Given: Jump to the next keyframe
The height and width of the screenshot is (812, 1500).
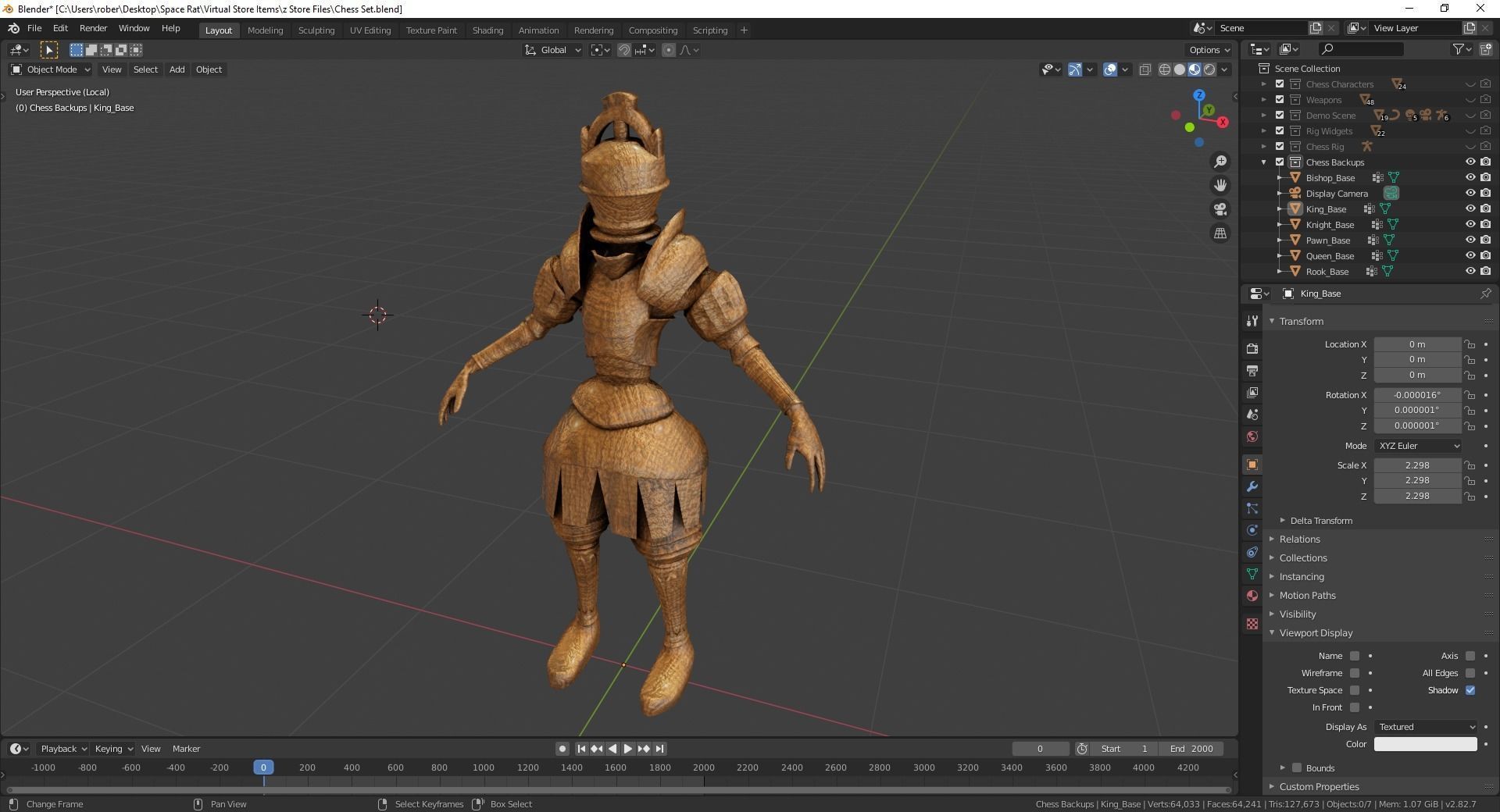Looking at the screenshot, I should point(644,749).
